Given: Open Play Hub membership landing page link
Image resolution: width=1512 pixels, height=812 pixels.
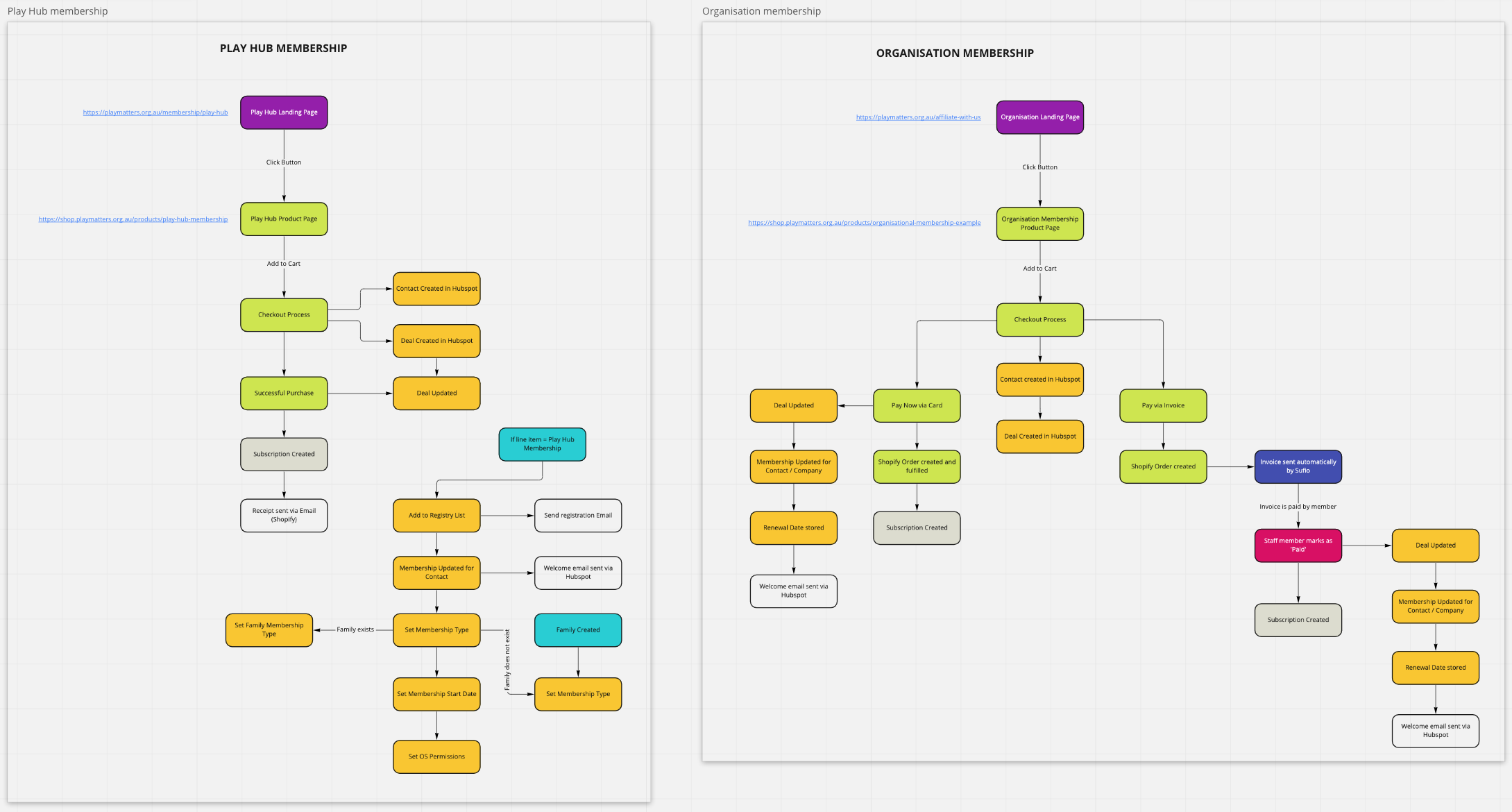Looking at the screenshot, I should (x=155, y=112).
